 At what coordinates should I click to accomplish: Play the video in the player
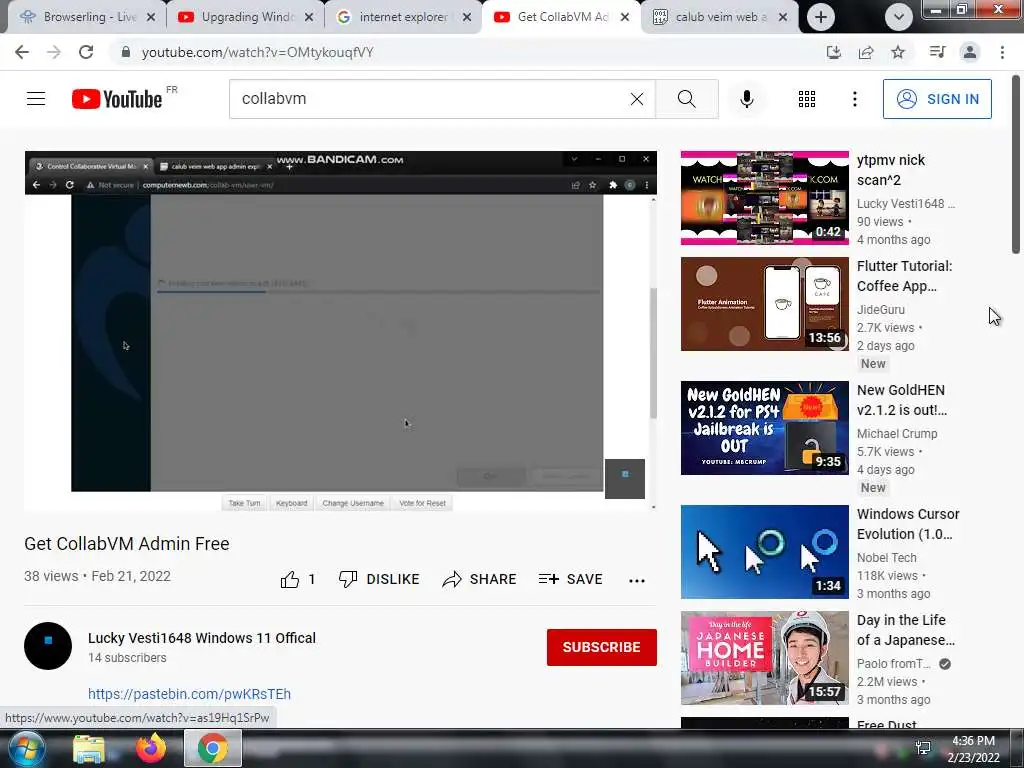[x=340, y=330]
